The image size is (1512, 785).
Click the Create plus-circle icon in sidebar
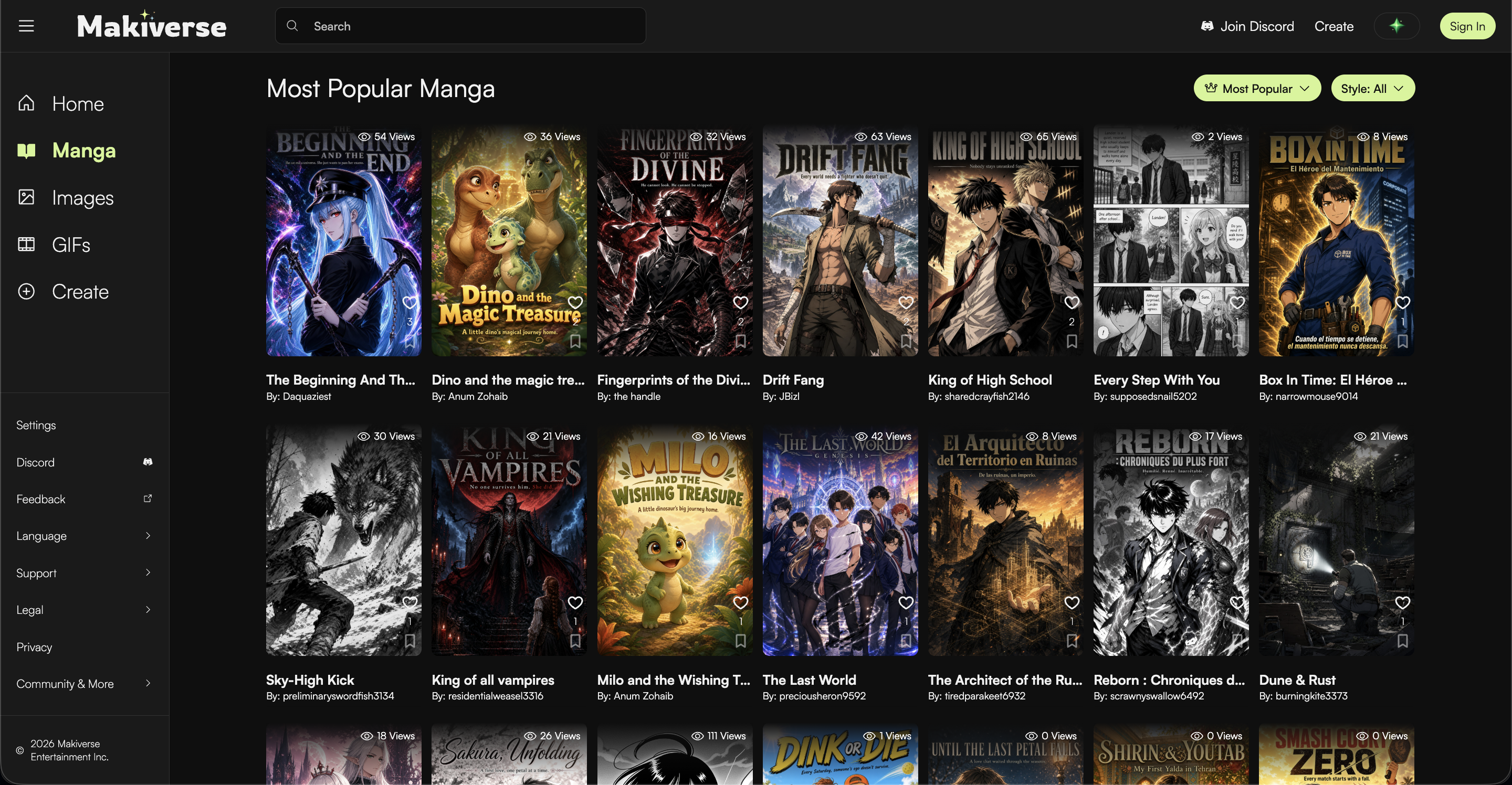click(x=26, y=292)
